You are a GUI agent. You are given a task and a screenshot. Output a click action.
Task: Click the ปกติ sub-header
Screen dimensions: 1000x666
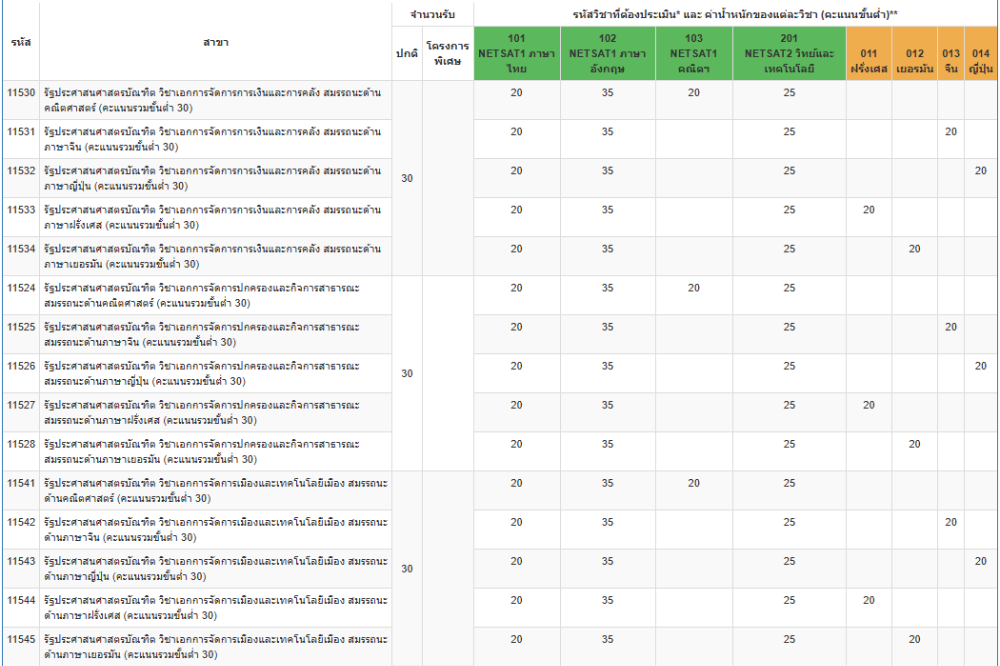click(x=406, y=53)
